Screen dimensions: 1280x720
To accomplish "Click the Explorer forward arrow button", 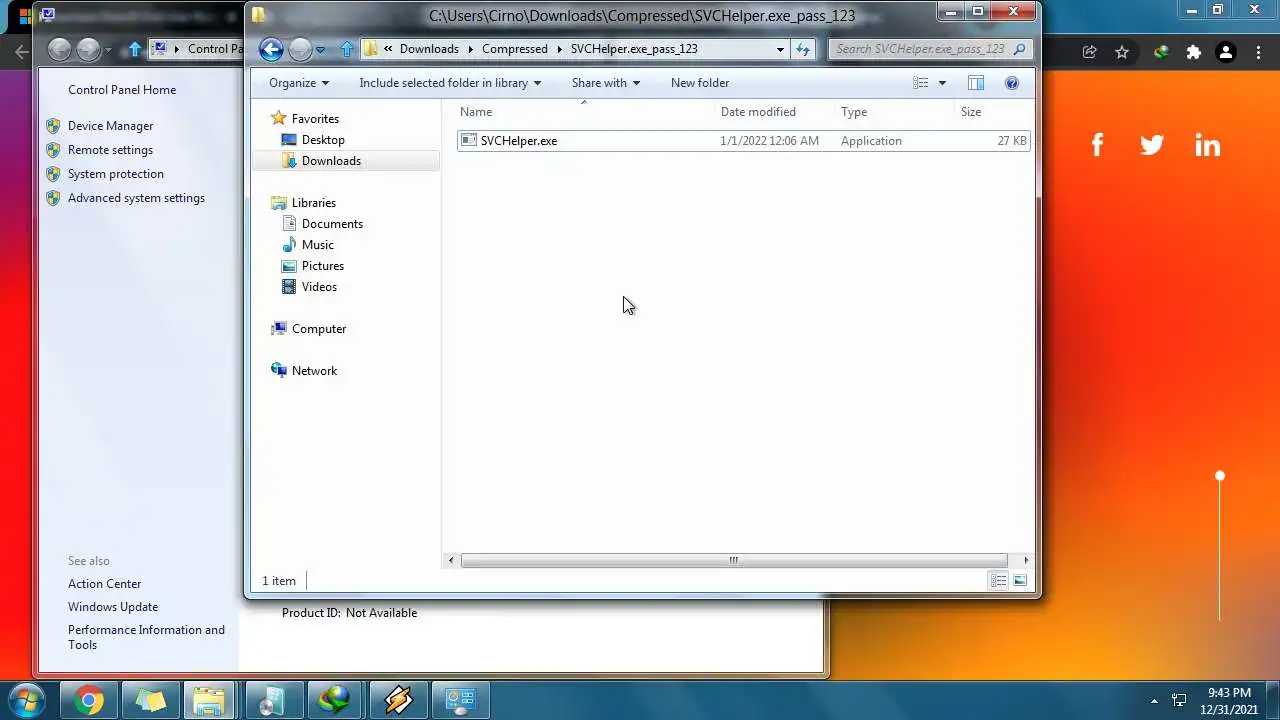I will [x=300, y=49].
